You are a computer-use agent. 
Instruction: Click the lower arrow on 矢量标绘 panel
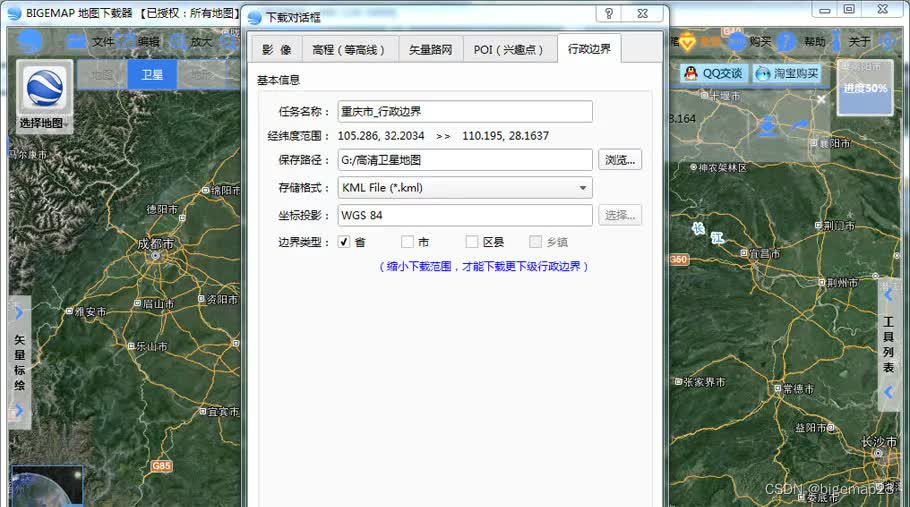click(x=19, y=410)
